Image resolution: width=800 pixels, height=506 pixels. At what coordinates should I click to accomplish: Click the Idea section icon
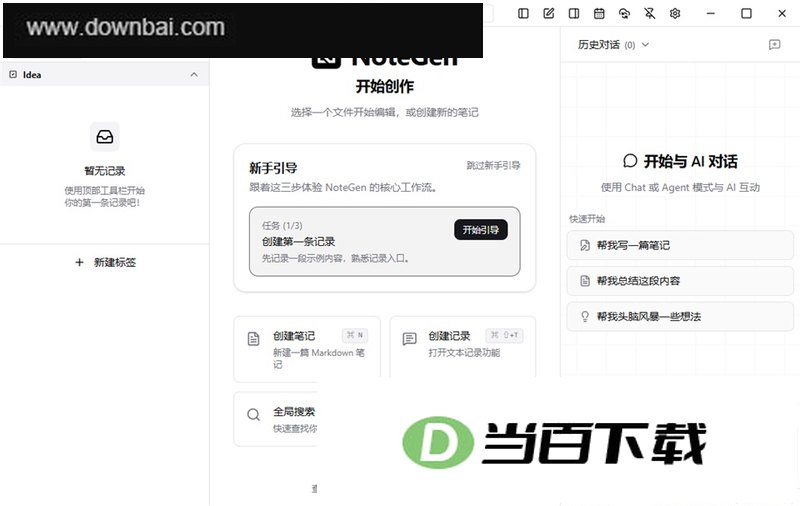13,74
